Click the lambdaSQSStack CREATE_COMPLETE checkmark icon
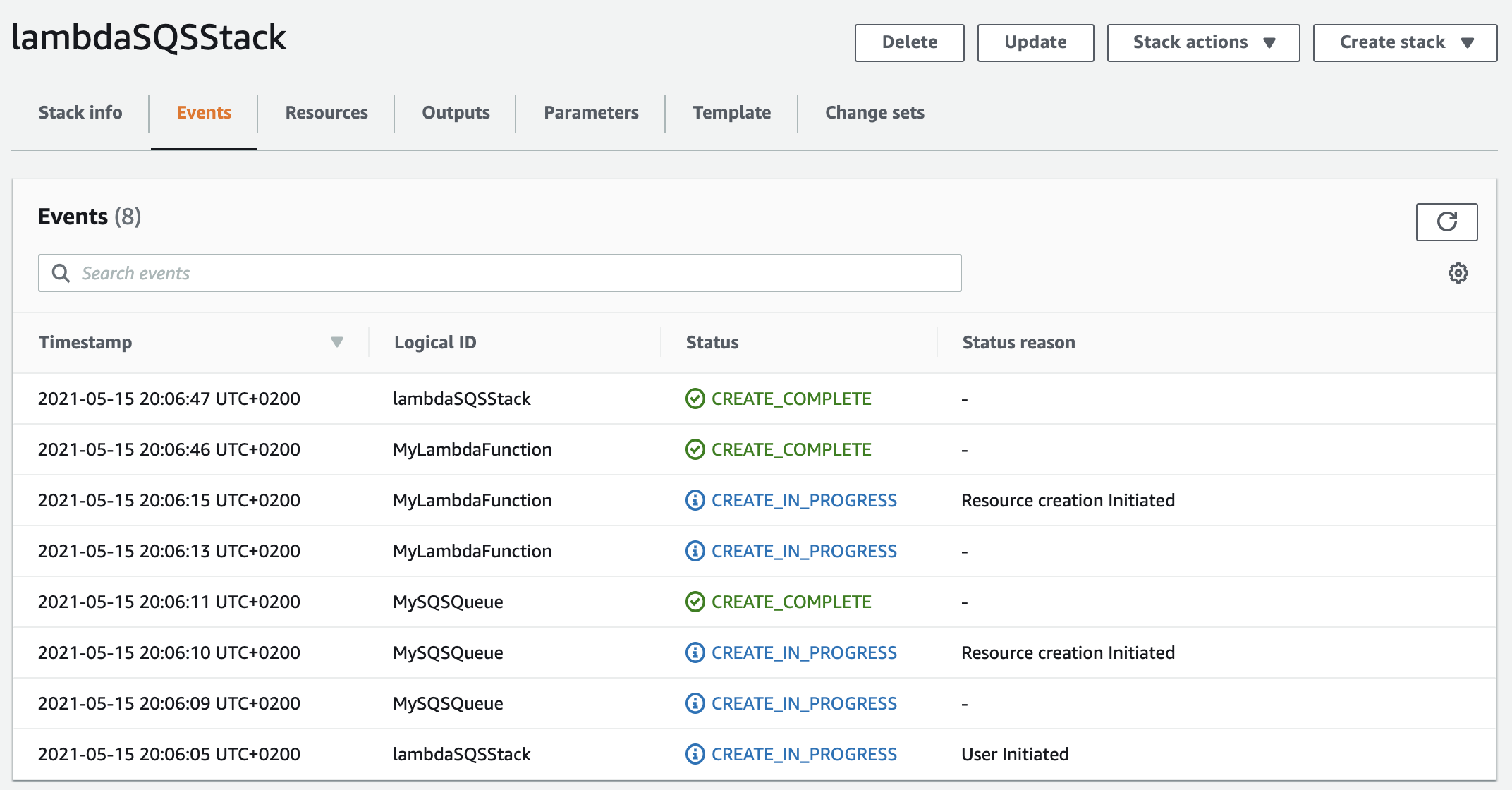Viewport: 1512px width, 790px height. [695, 399]
